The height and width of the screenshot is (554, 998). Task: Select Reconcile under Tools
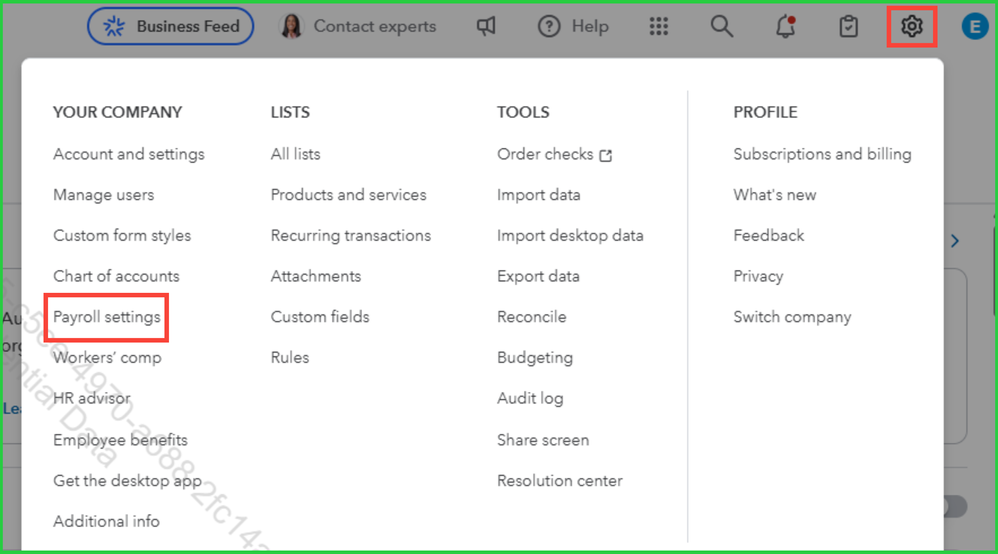tap(531, 317)
